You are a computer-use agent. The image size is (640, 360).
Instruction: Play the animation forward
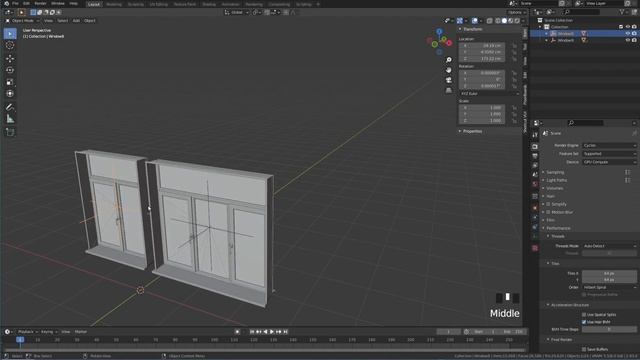272,332
